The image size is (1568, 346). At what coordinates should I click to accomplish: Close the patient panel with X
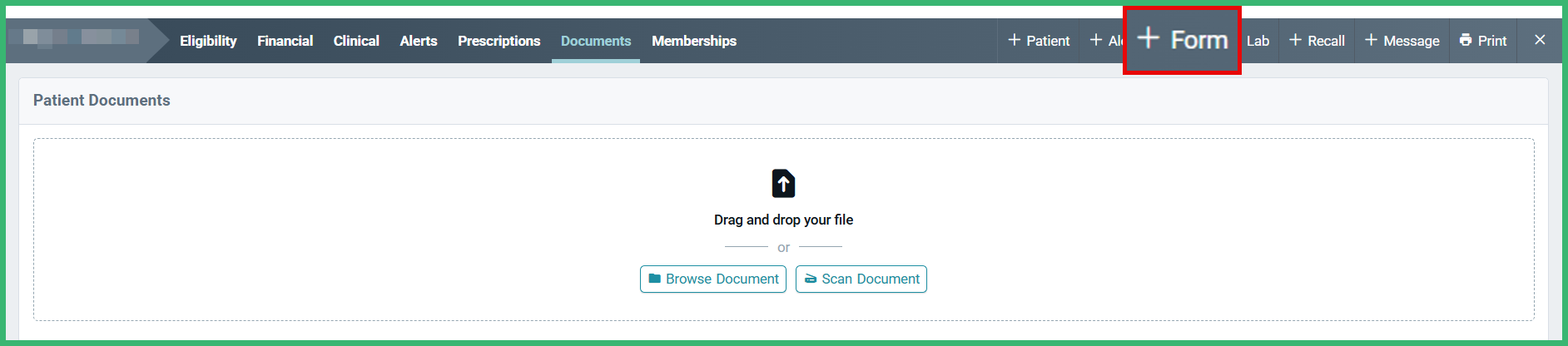(x=1540, y=40)
